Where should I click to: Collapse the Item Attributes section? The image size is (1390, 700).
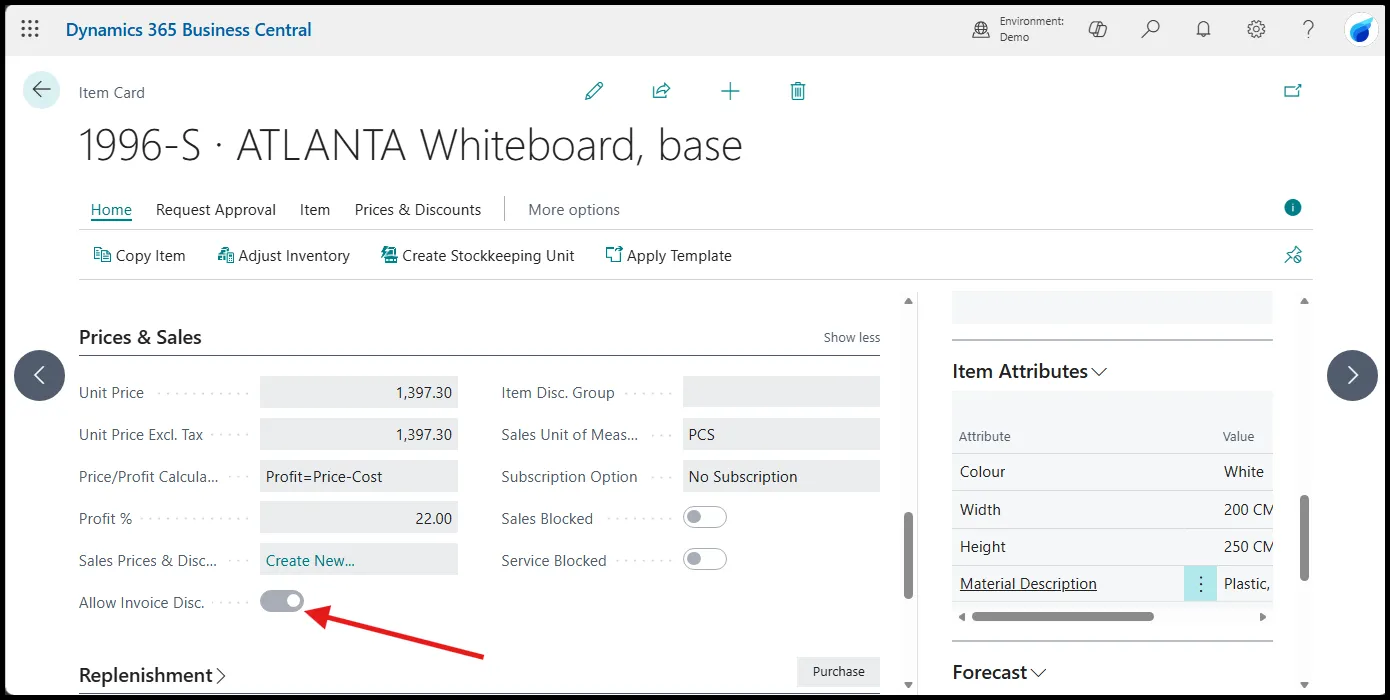(1029, 371)
